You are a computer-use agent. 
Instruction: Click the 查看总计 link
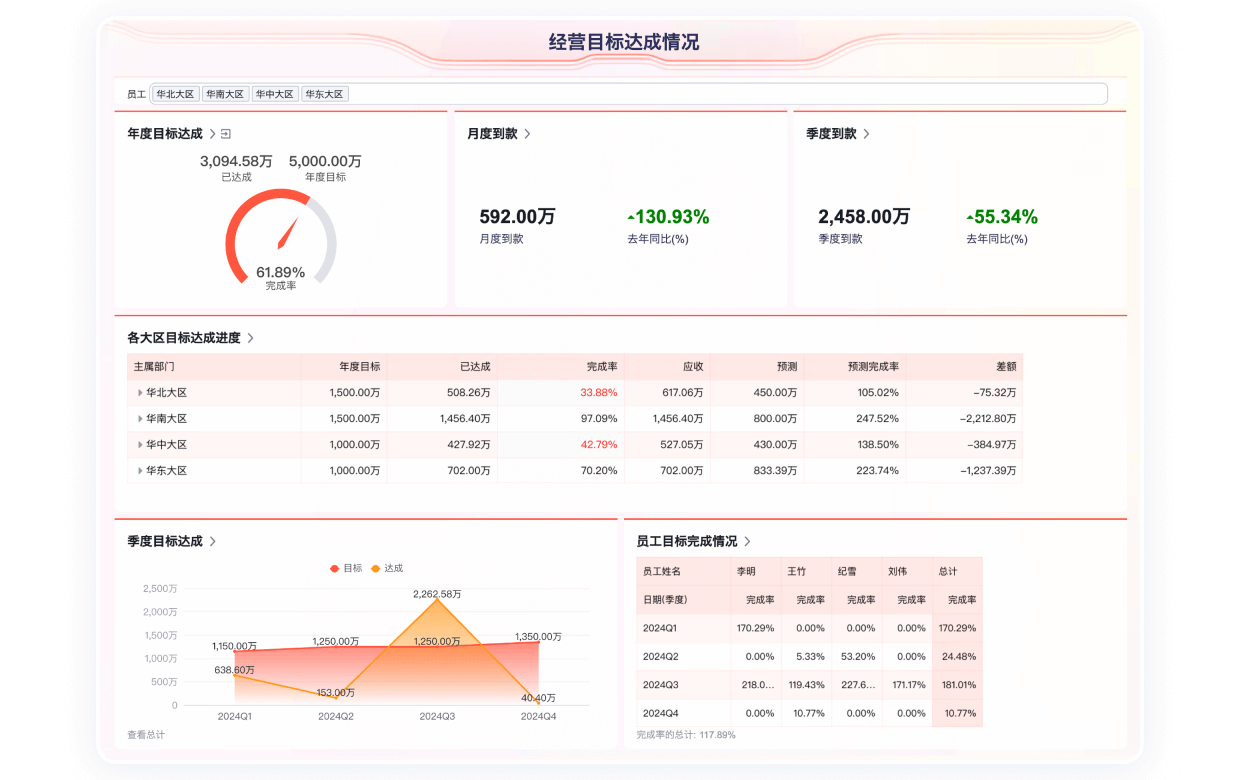(x=146, y=734)
